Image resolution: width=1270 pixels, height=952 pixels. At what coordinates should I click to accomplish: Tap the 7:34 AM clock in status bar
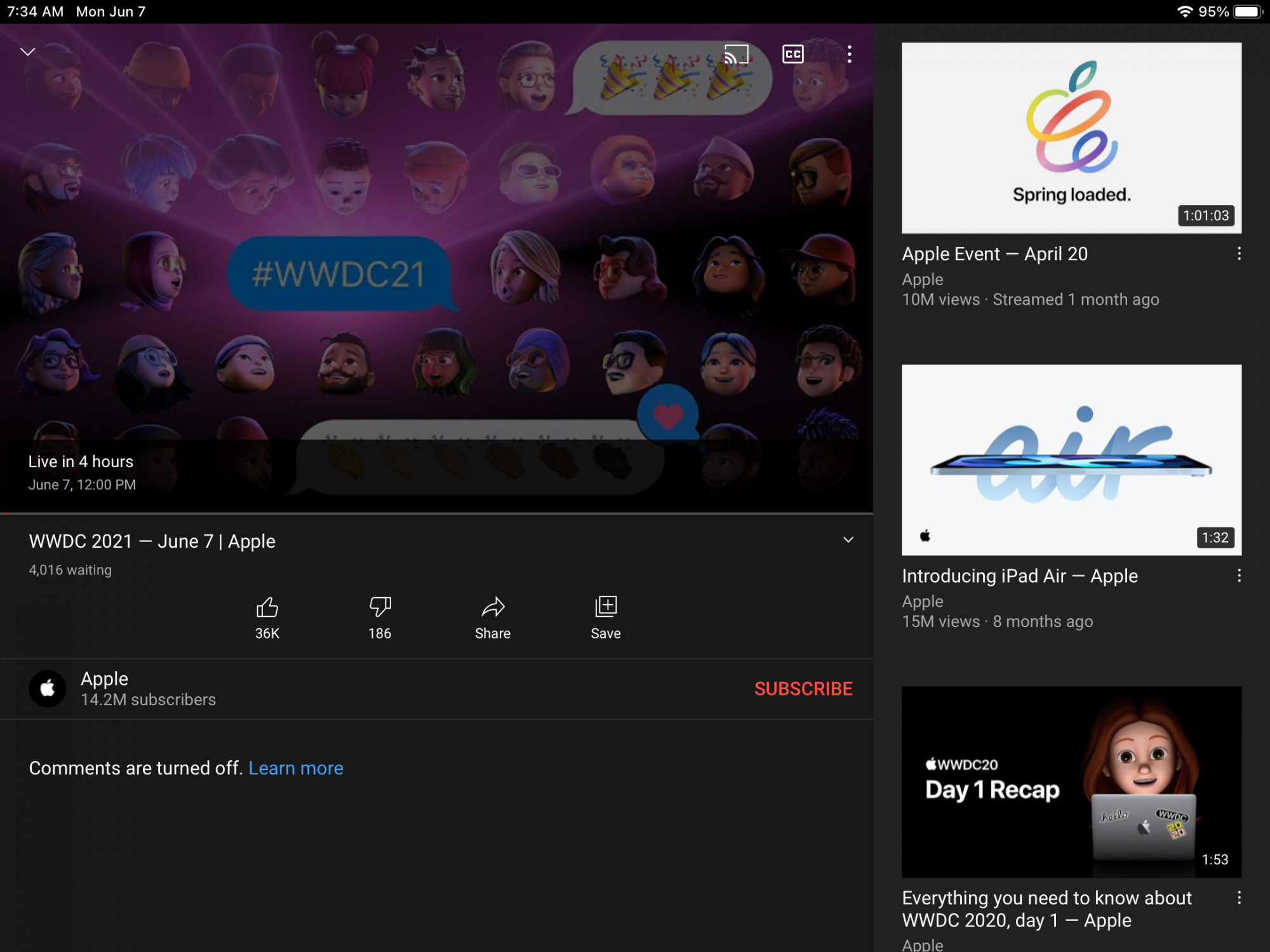(35, 11)
